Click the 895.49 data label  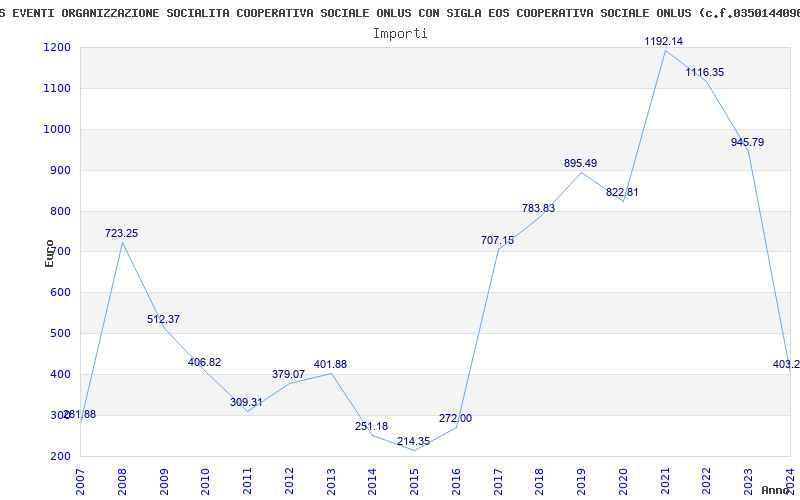(x=580, y=163)
